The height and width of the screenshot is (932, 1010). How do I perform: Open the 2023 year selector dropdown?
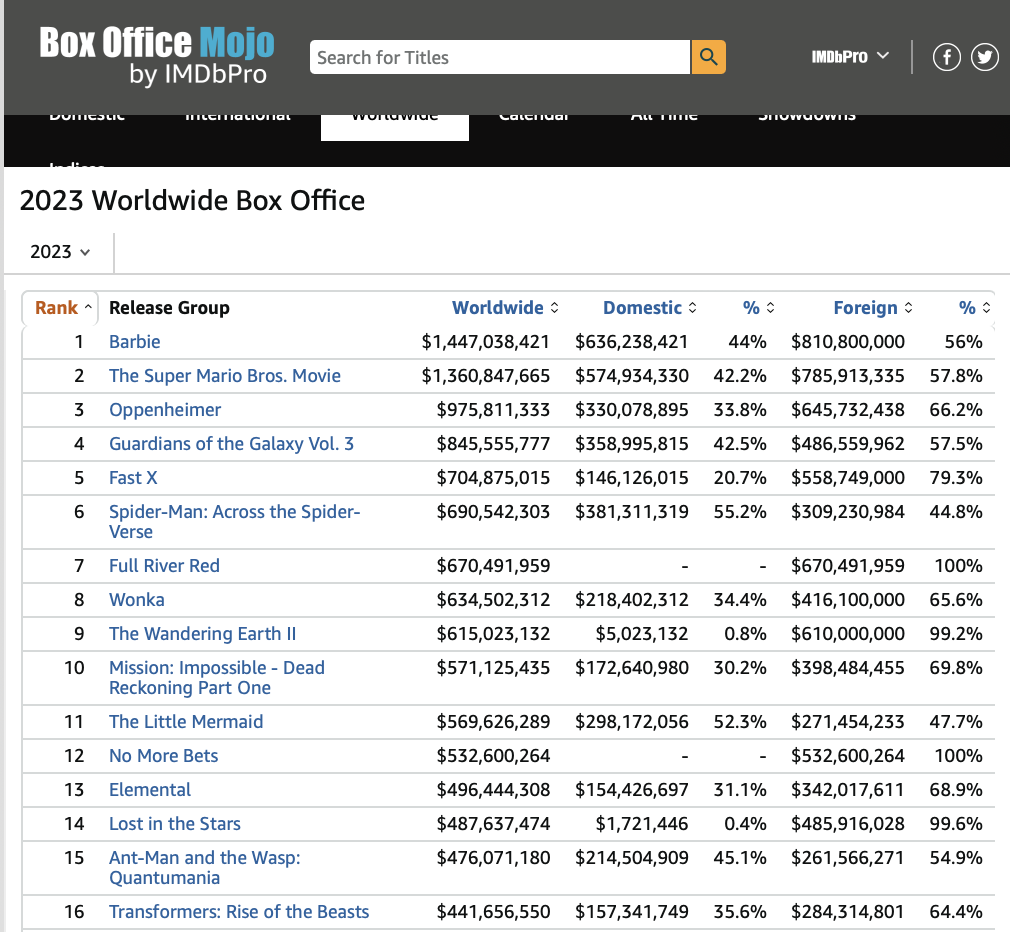60,252
